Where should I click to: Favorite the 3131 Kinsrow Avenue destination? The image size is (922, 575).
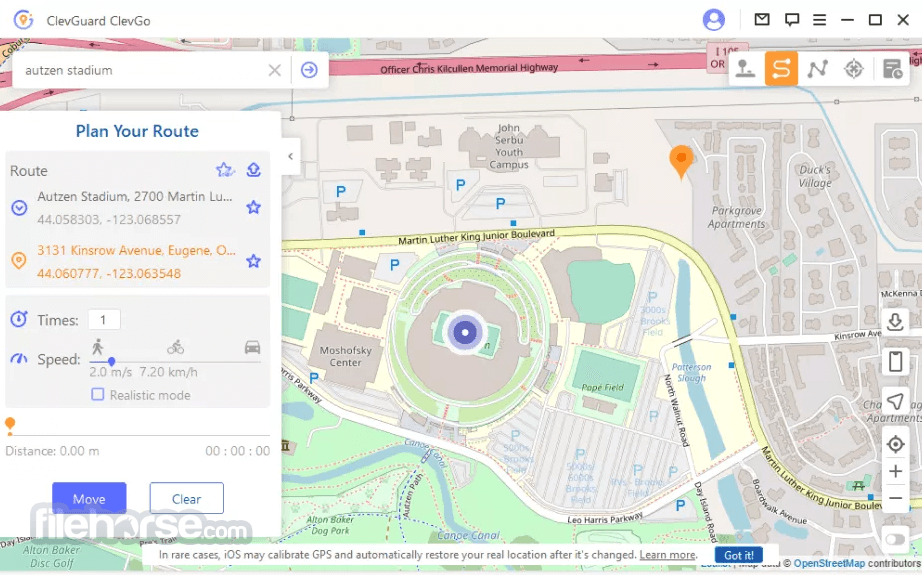click(x=253, y=260)
